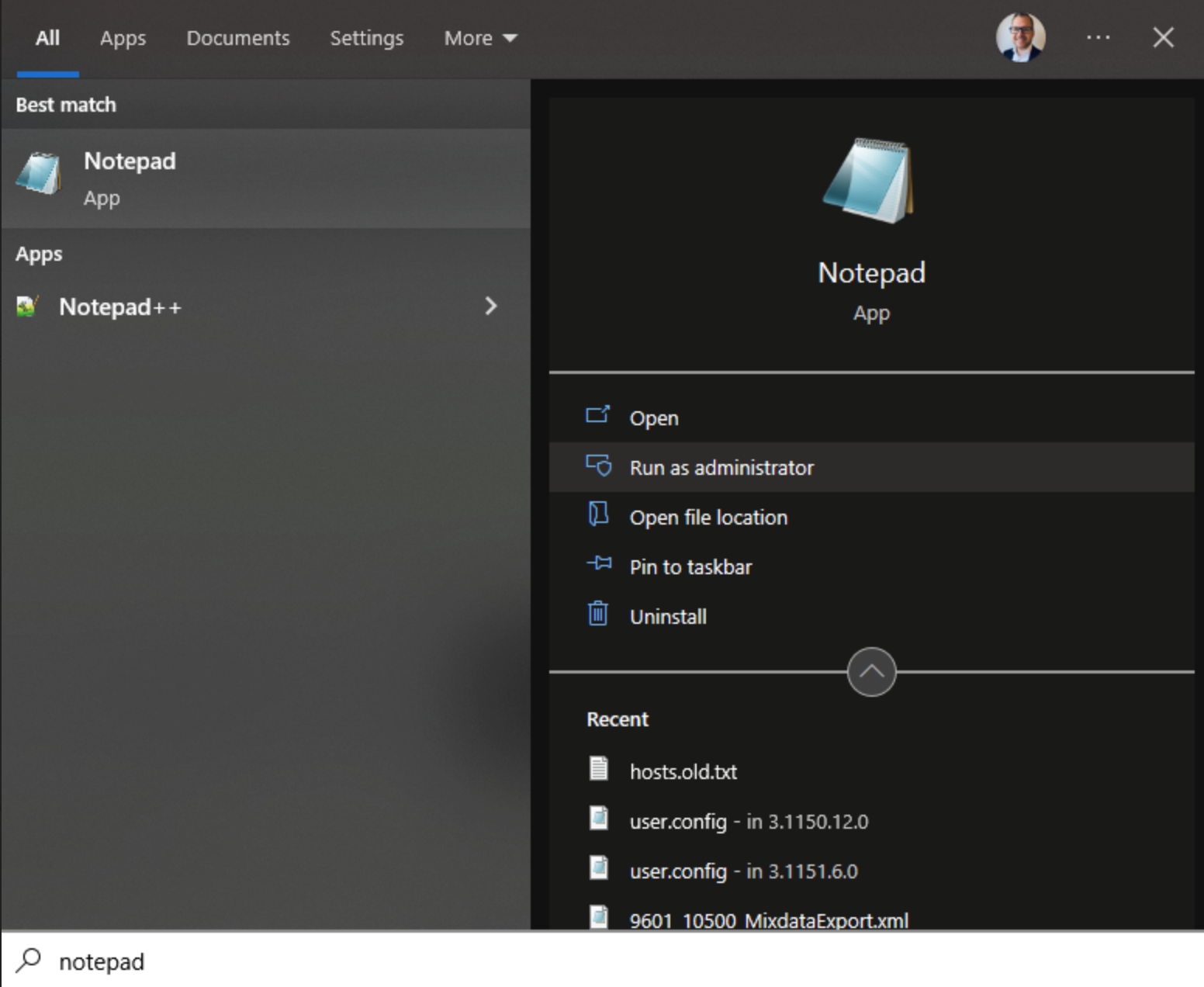Open Notepad from the action list

pos(871,417)
